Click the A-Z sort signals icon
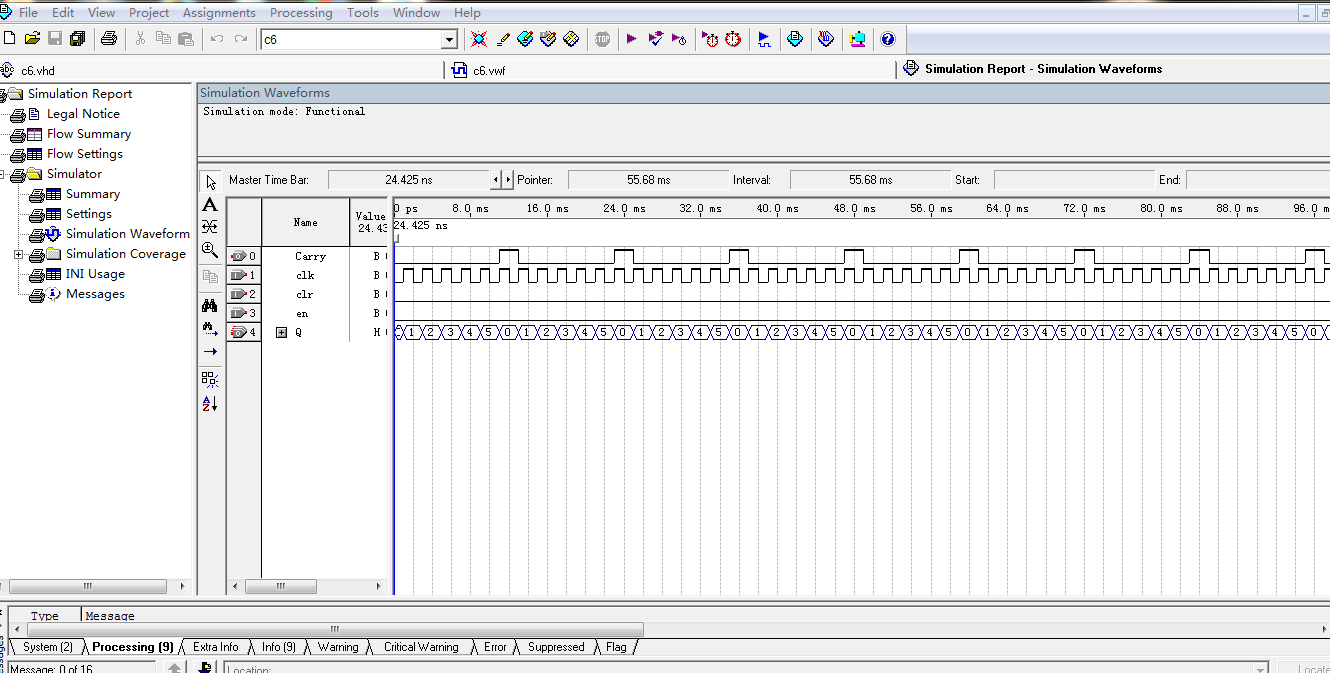This screenshot has height=673, width=1330. click(x=210, y=404)
